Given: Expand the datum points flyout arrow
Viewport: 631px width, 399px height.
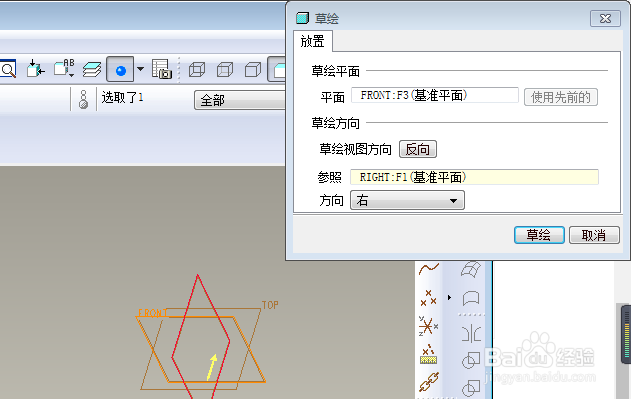Looking at the screenshot, I should click(x=450, y=298).
